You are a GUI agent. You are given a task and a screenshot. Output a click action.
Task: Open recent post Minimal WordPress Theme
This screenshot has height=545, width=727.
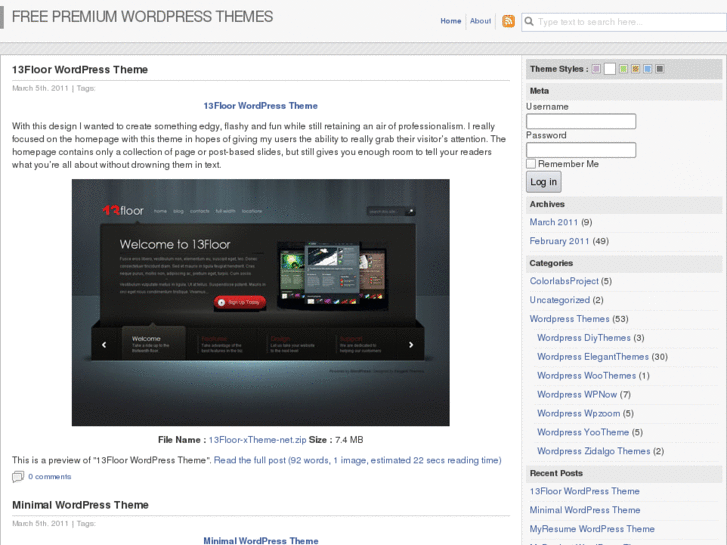click(585, 510)
